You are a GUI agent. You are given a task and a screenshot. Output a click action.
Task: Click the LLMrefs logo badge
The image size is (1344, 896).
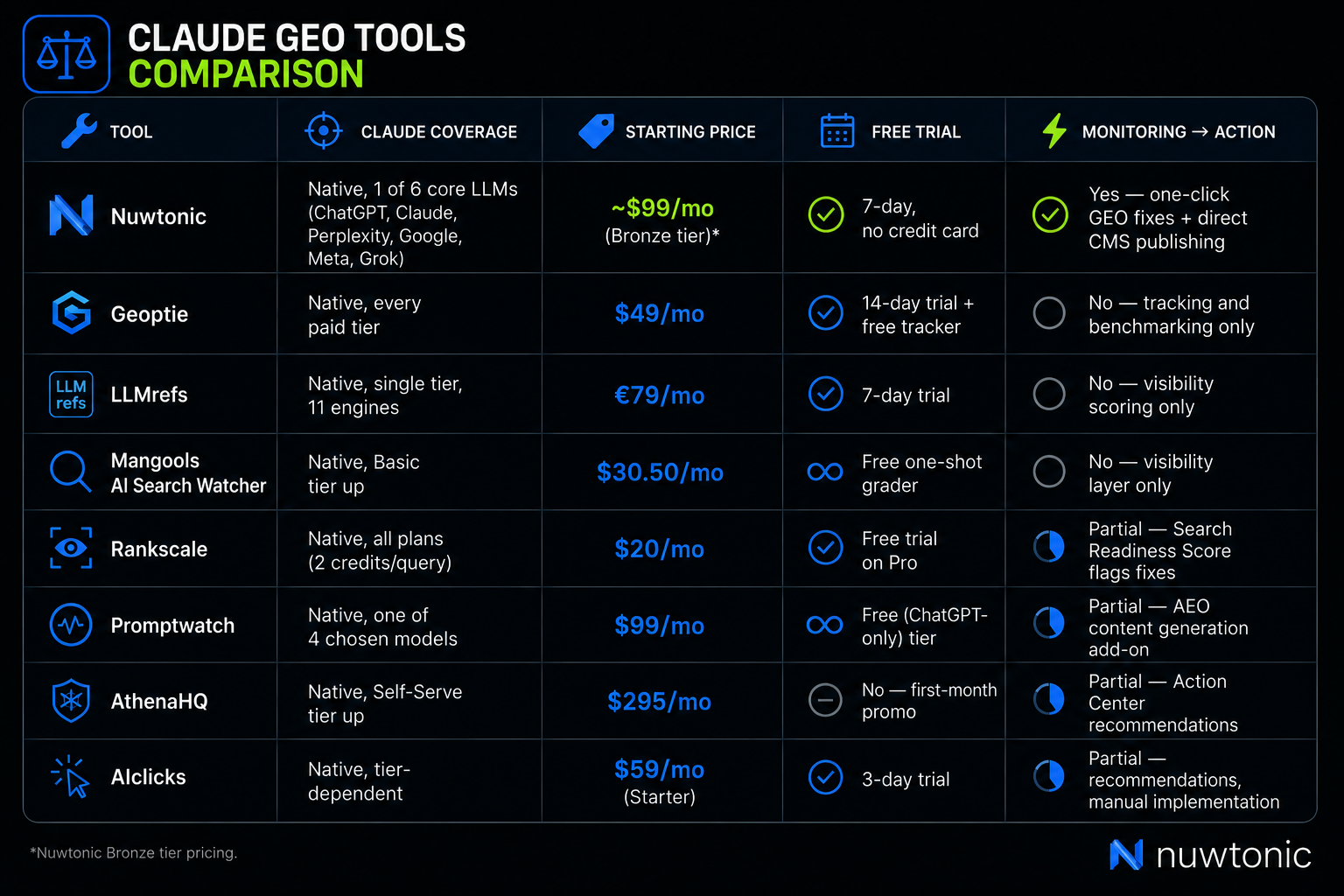(71, 394)
